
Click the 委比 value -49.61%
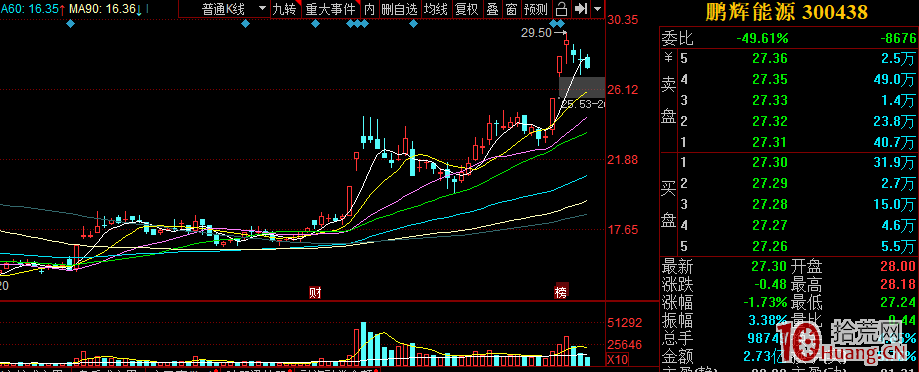pos(762,39)
